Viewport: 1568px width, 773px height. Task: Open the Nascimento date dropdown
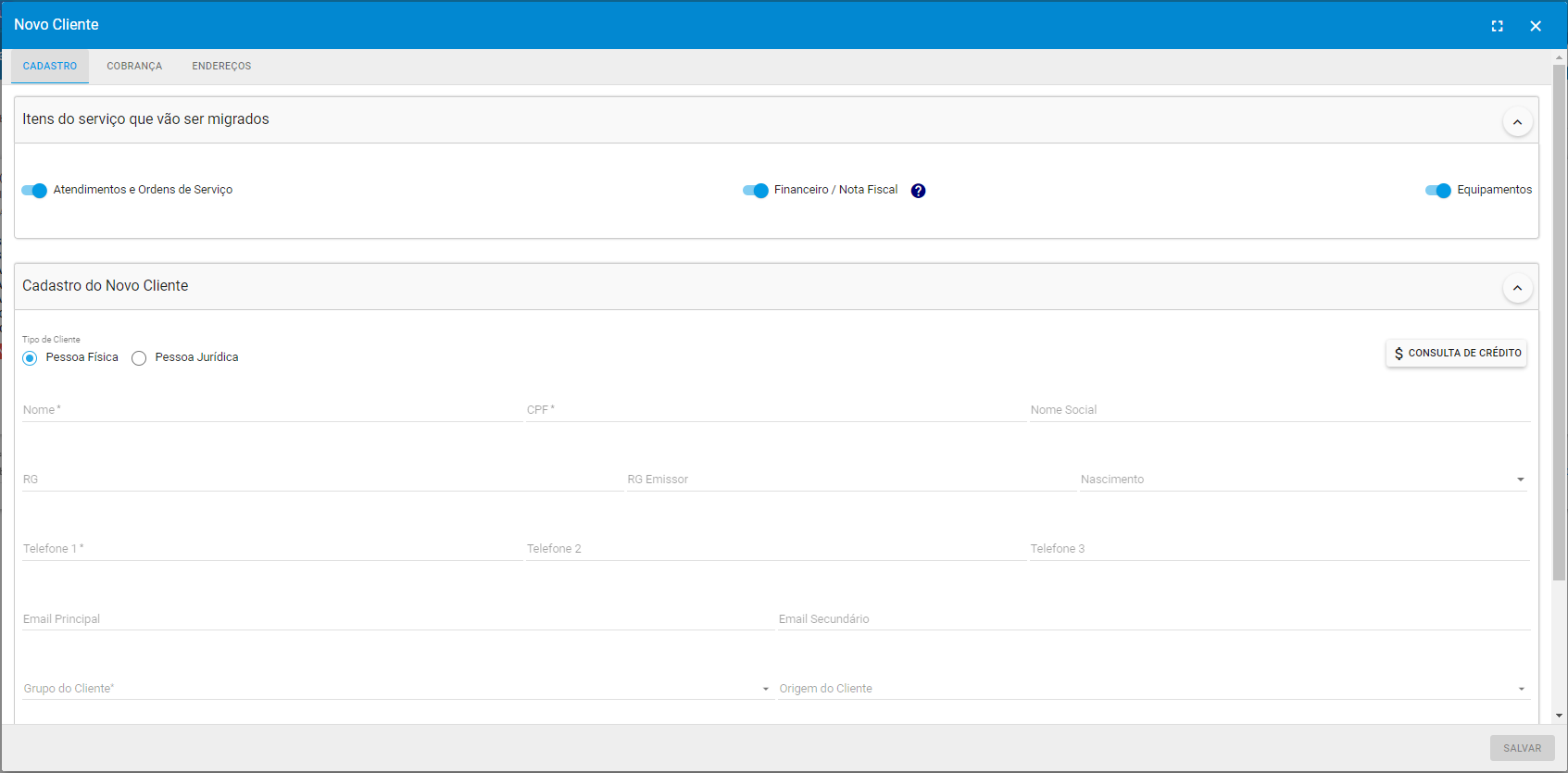click(1521, 480)
